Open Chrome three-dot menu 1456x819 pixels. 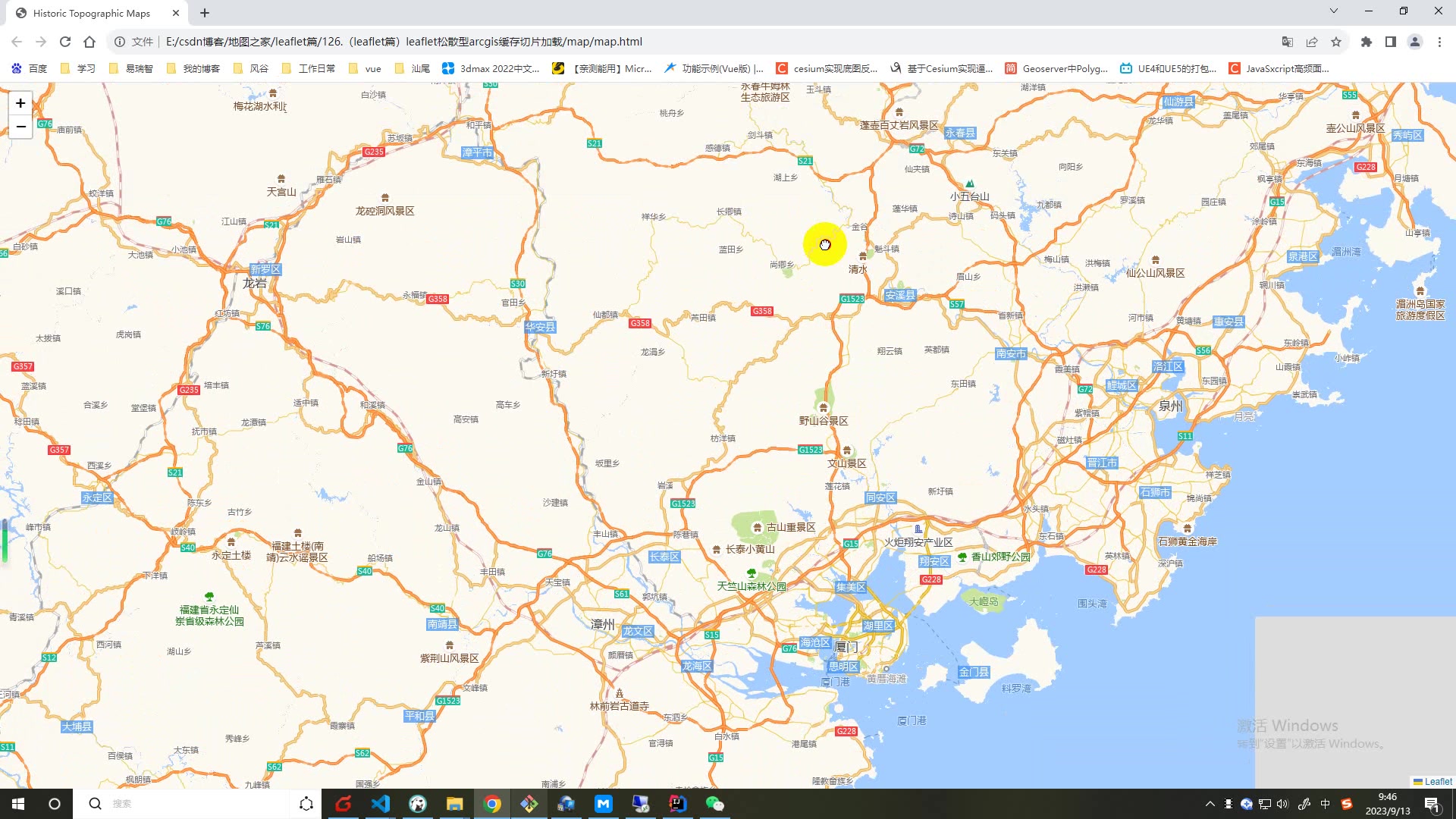point(1439,42)
